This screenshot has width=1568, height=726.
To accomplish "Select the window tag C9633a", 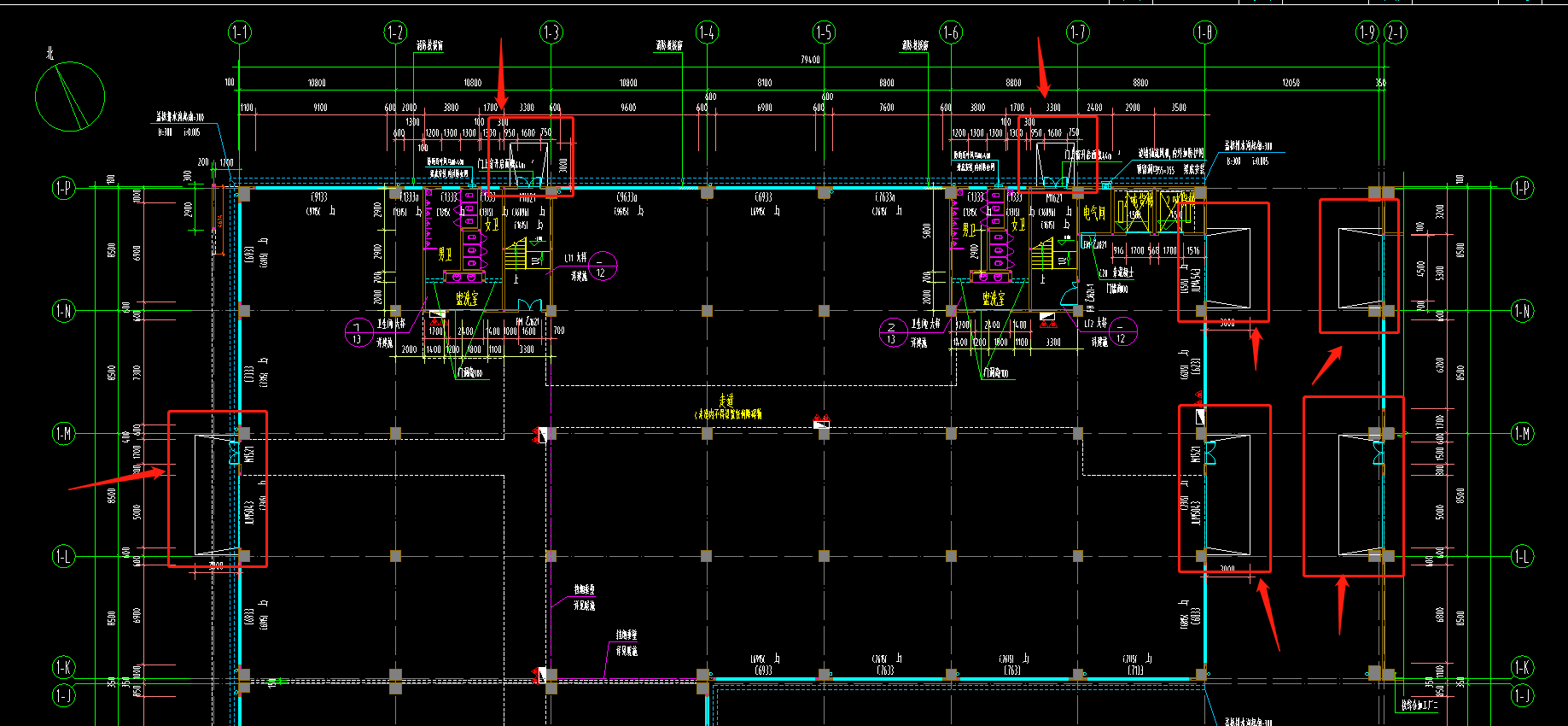I will point(627,197).
